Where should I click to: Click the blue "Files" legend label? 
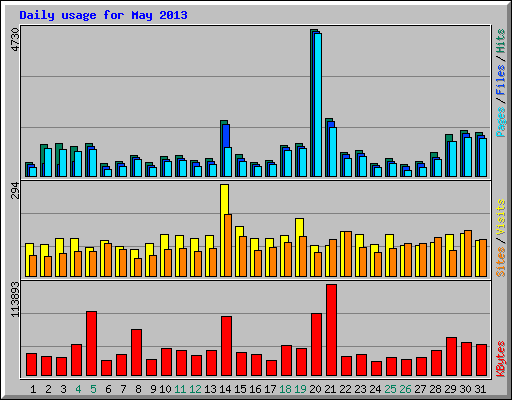point(500,80)
